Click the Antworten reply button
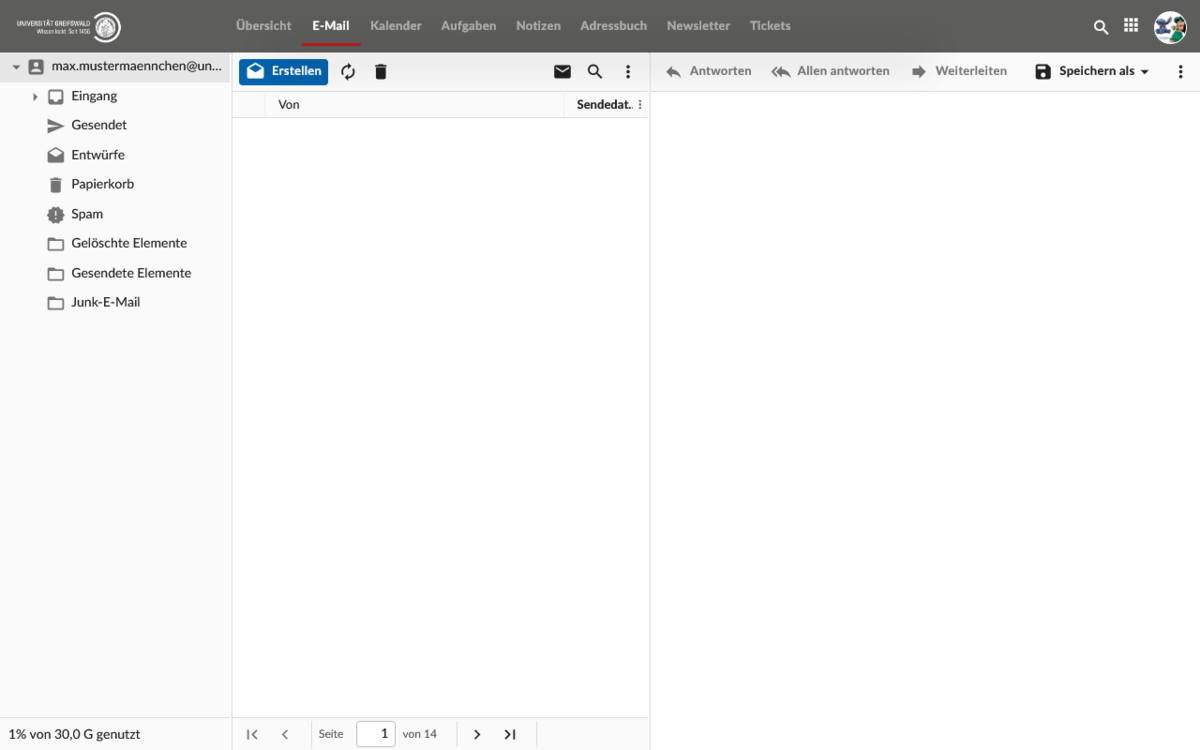Screen dimensions: 1200x750 709,72
